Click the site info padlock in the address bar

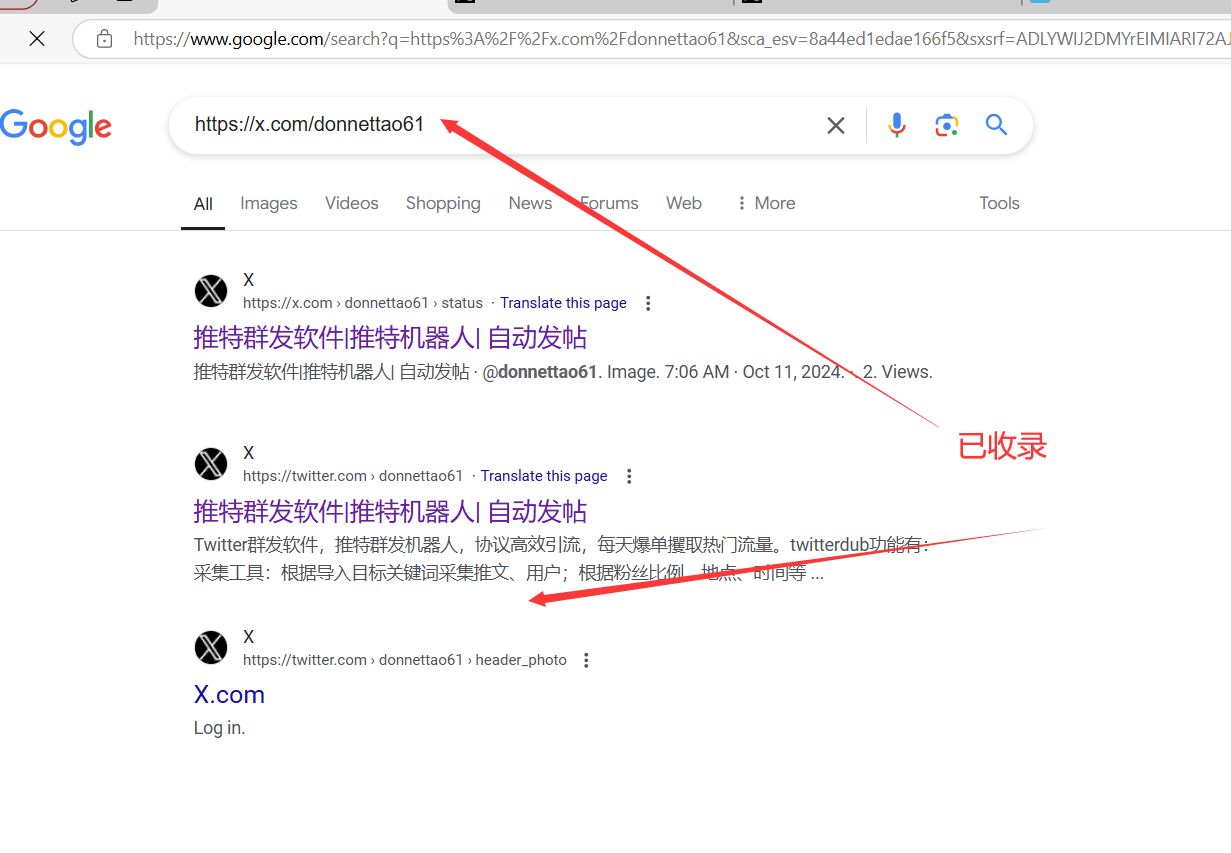106,39
